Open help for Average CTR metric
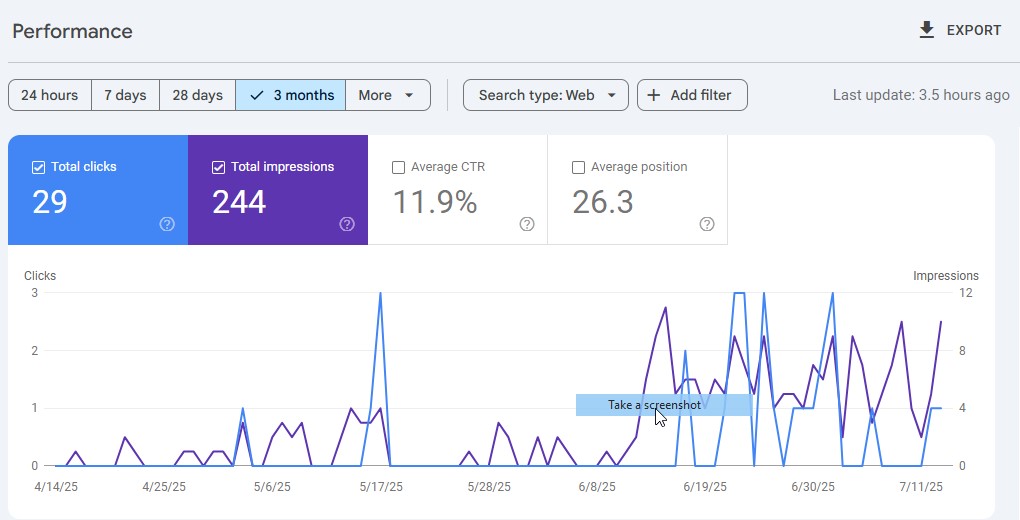This screenshot has width=1020, height=520. click(527, 225)
